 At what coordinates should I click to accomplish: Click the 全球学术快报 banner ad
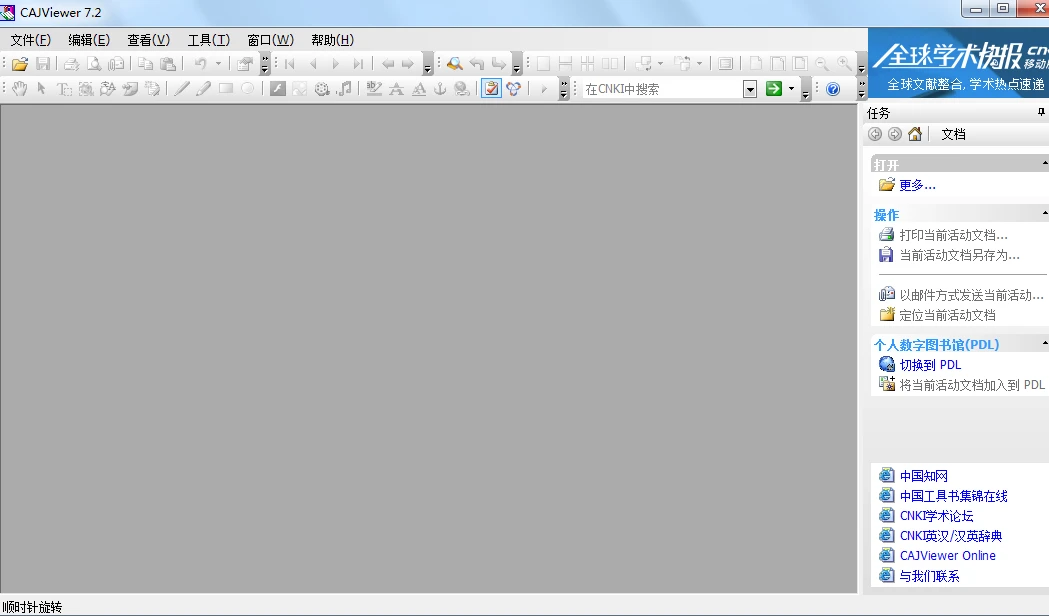tap(958, 64)
